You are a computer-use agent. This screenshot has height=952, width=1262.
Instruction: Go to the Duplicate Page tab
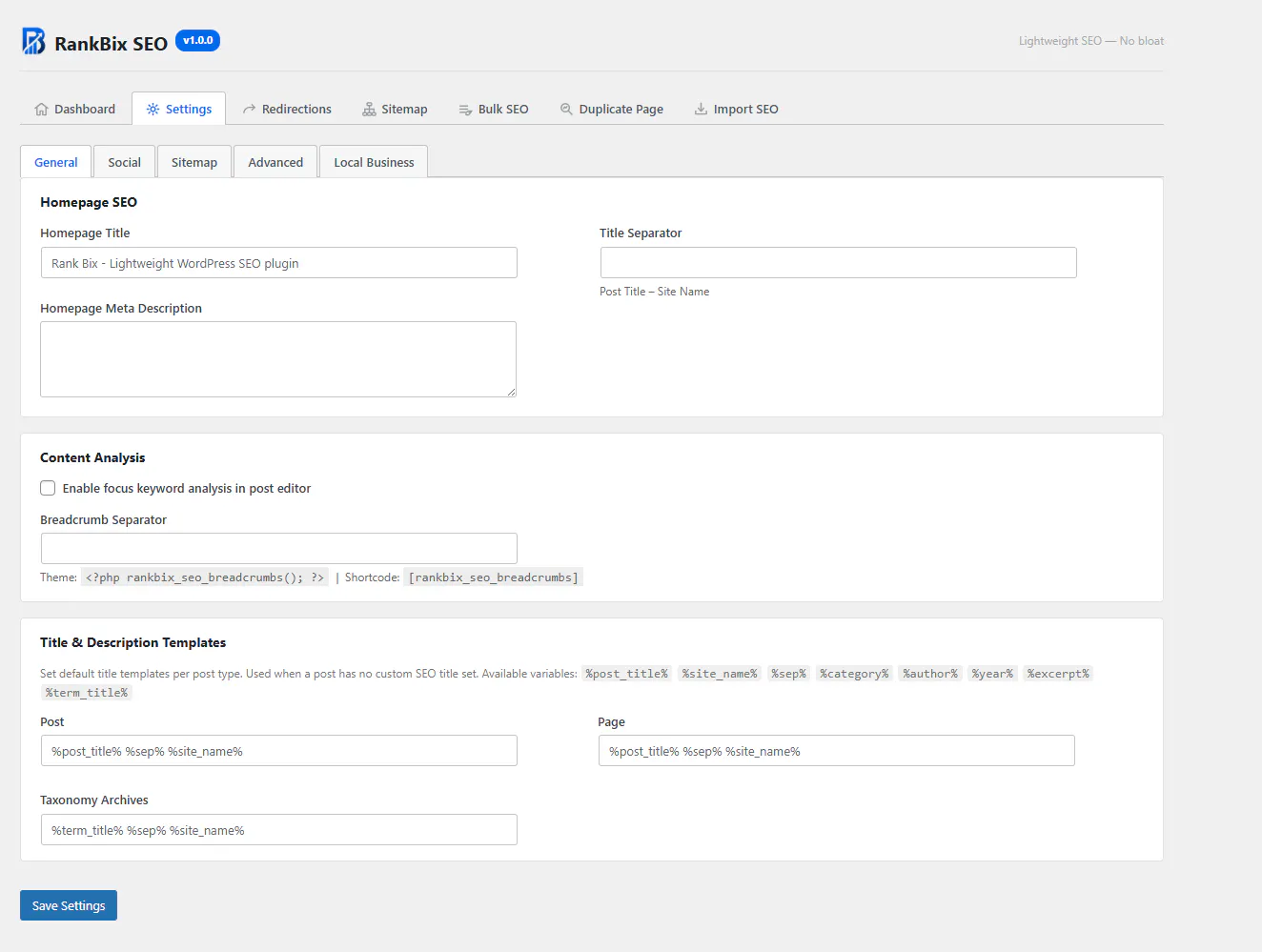pyautogui.click(x=612, y=109)
